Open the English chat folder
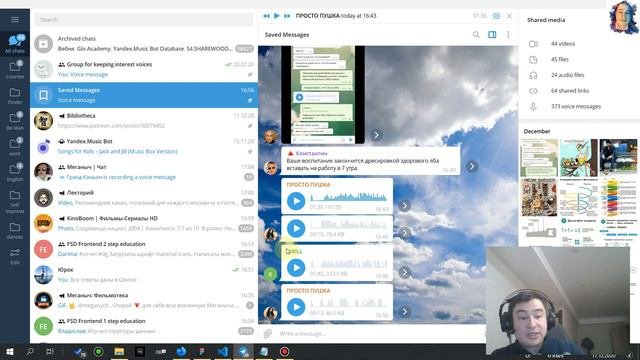The image size is (640, 360). pos(15,172)
